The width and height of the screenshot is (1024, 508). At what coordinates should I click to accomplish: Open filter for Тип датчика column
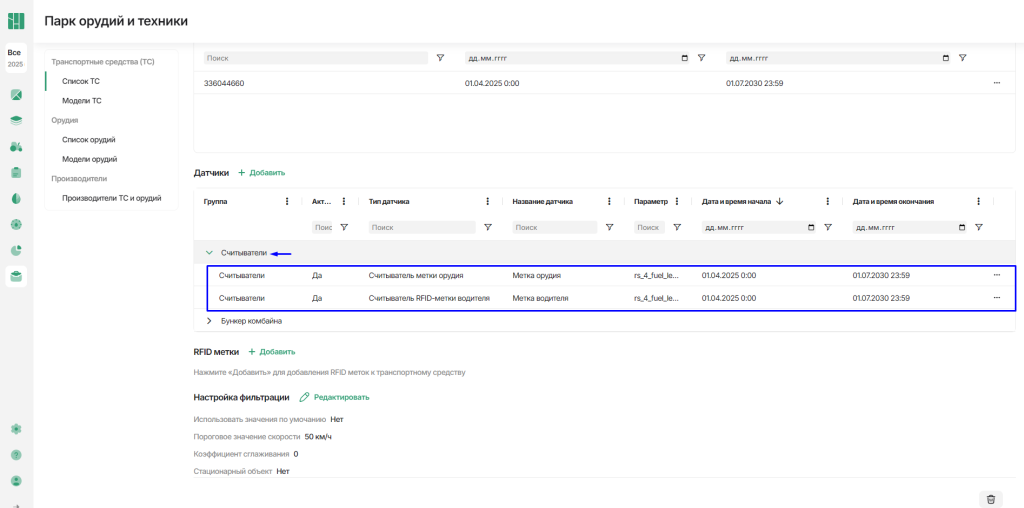488,228
